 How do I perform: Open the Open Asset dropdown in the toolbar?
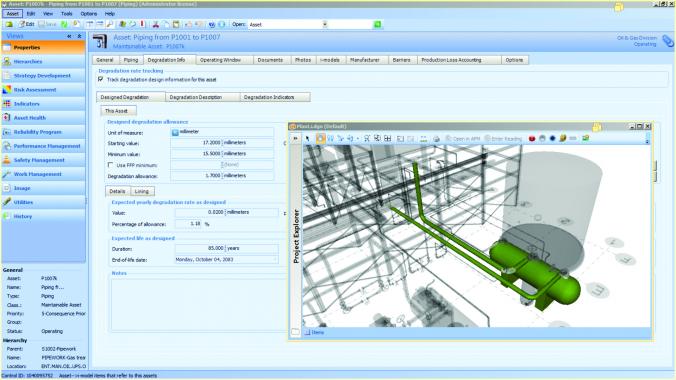pyautogui.click(x=325, y=25)
